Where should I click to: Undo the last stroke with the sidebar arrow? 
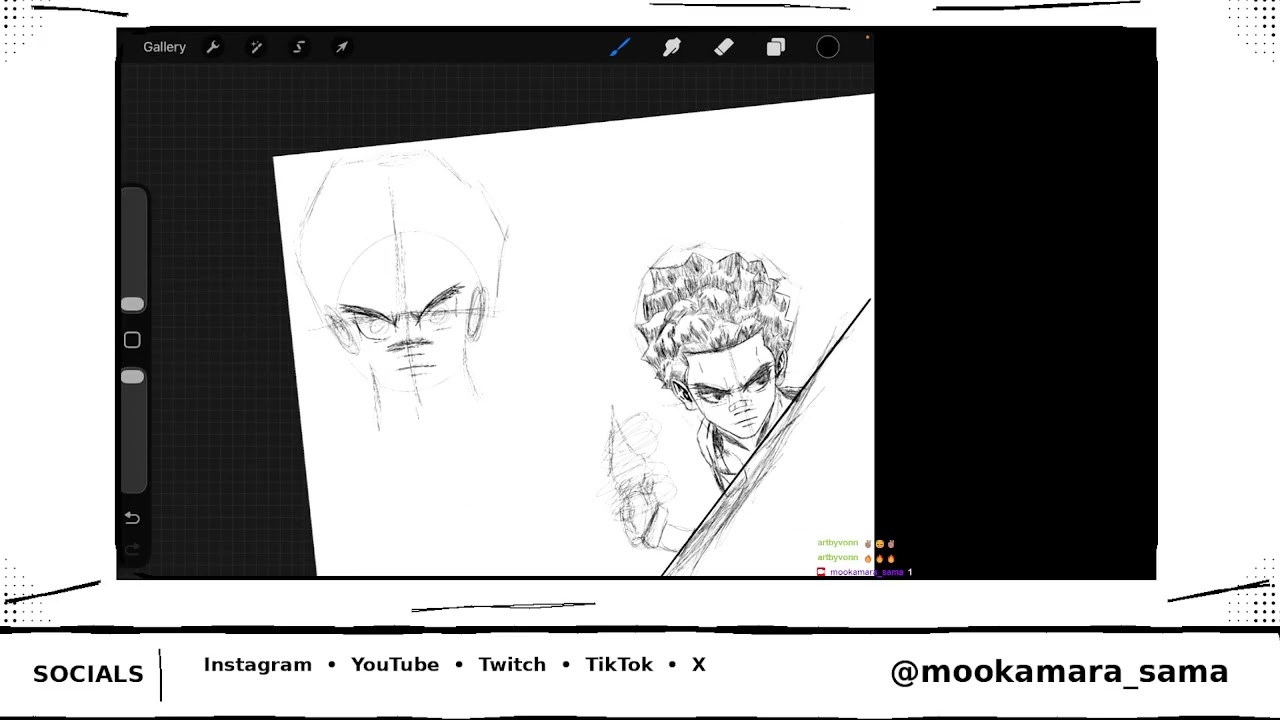pos(132,518)
